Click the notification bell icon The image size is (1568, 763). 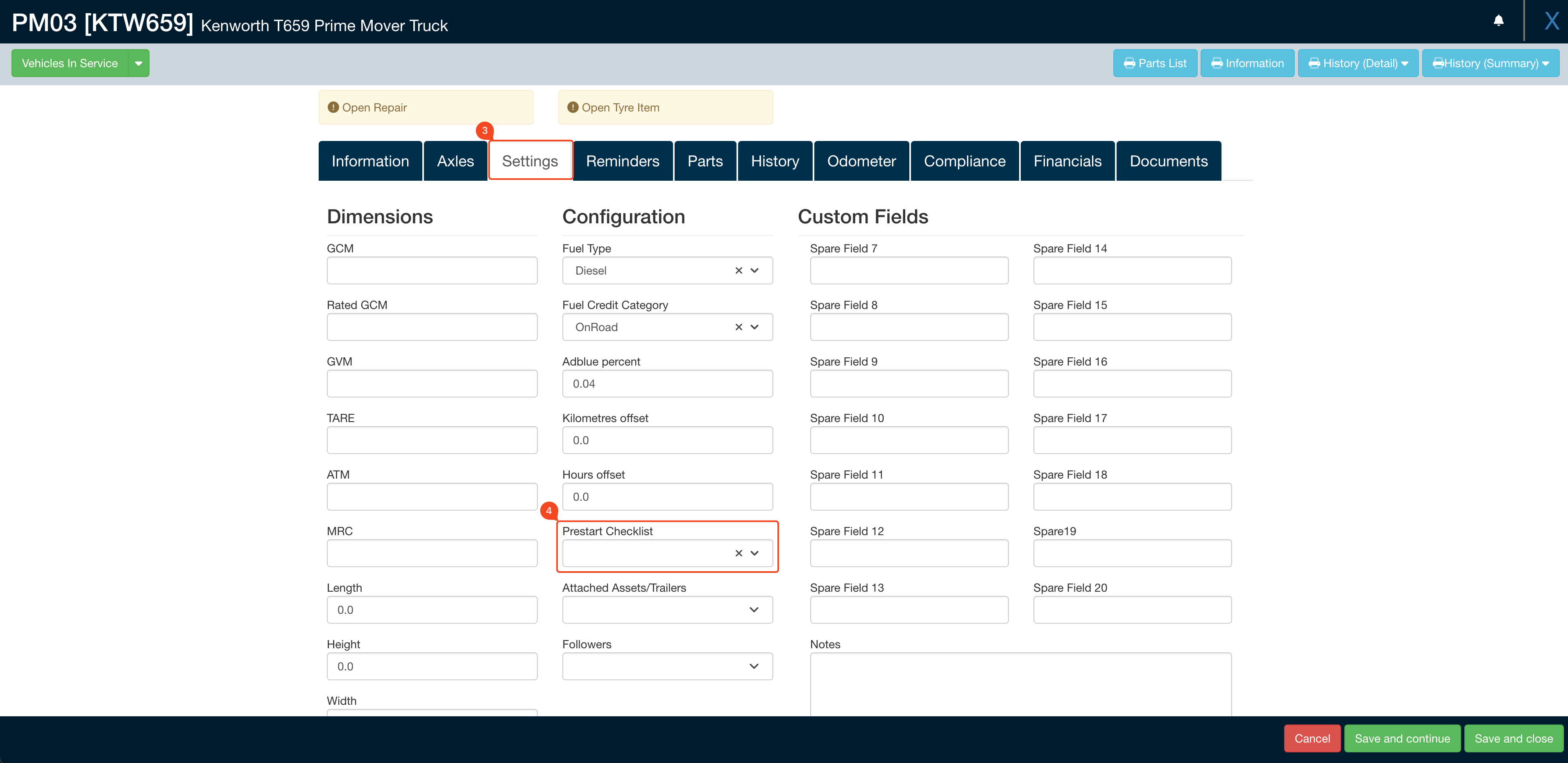1498,20
